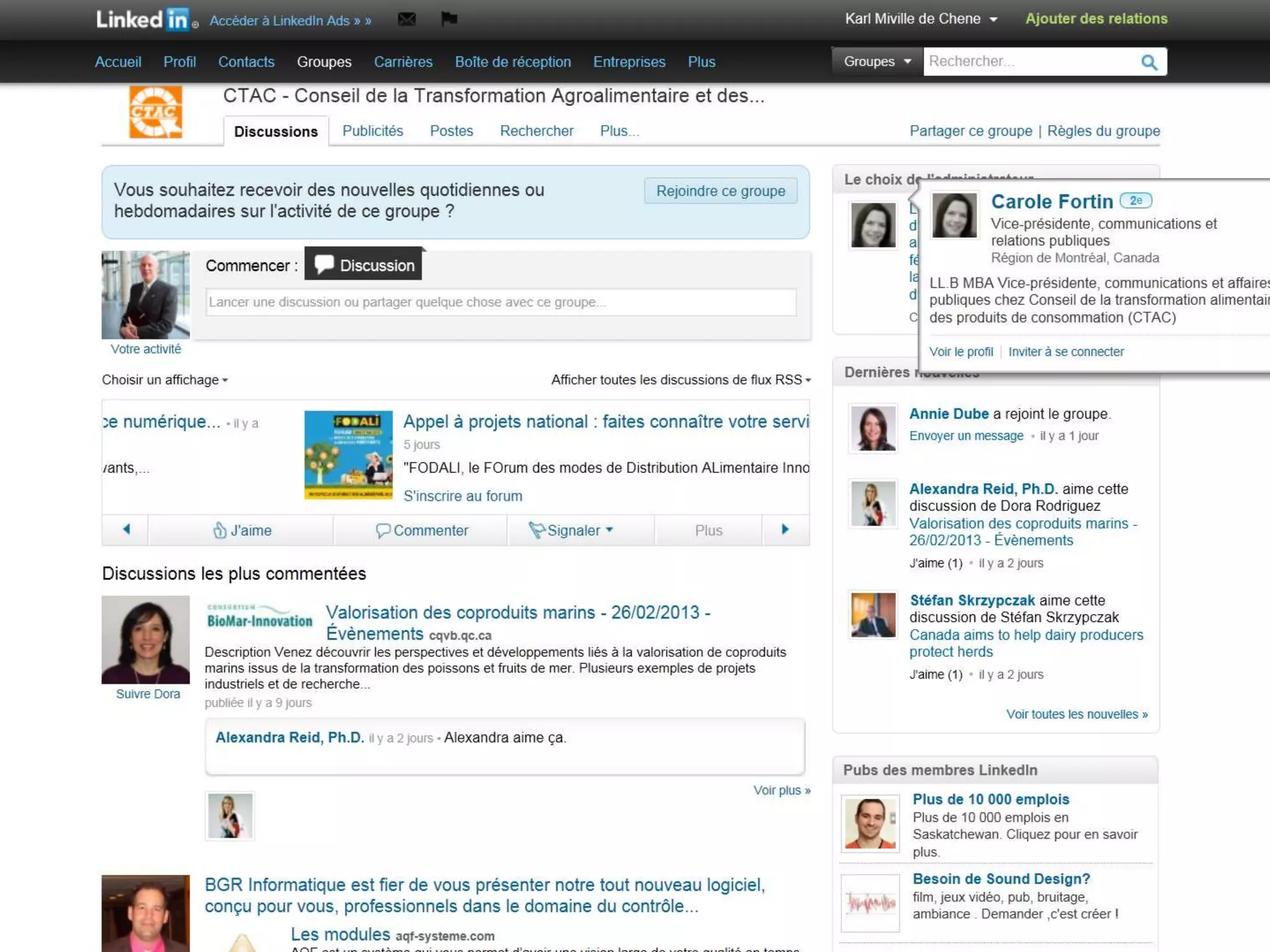Open the Karl Miville de Chene account menu
Image resolution: width=1270 pixels, height=952 pixels.
(x=921, y=19)
